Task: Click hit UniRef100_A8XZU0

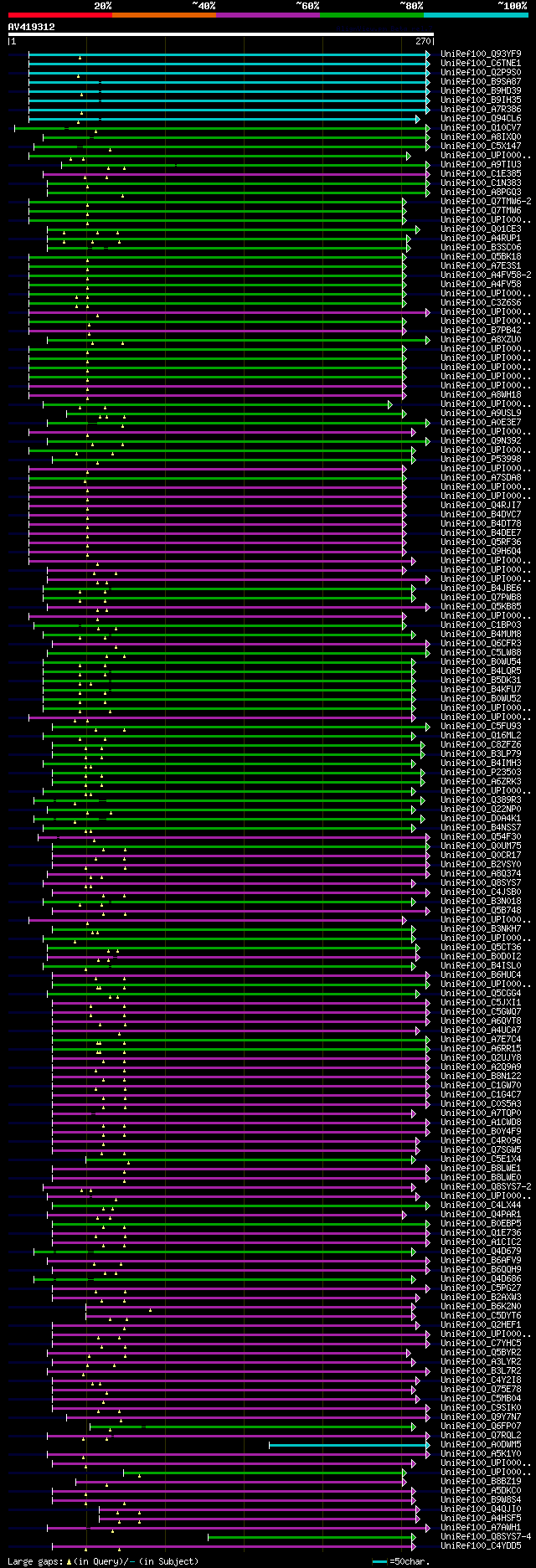Action: 481,339
